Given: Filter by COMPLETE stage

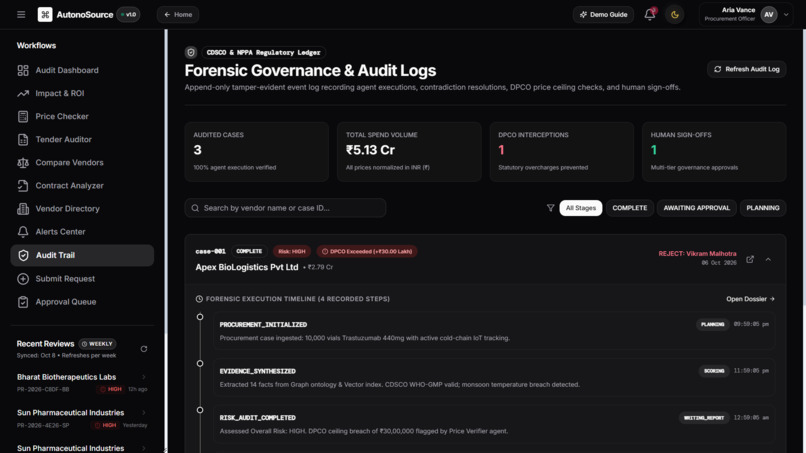Looking at the screenshot, I should tap(630, 208).
